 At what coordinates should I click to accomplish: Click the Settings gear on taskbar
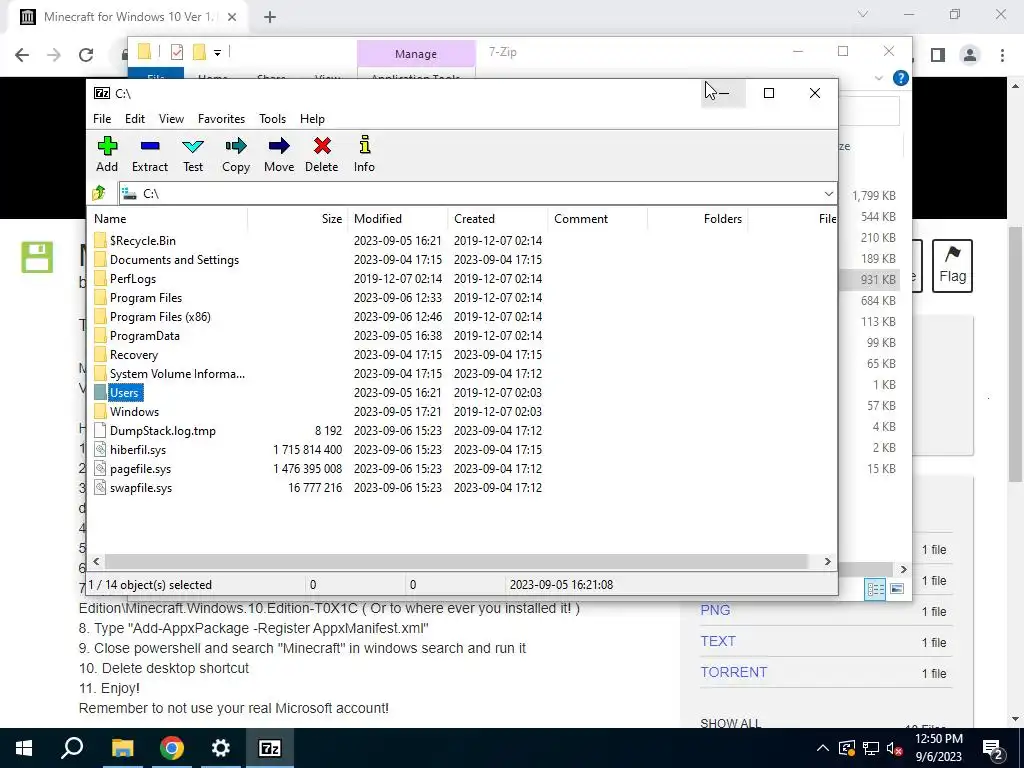tap(221, 748)
